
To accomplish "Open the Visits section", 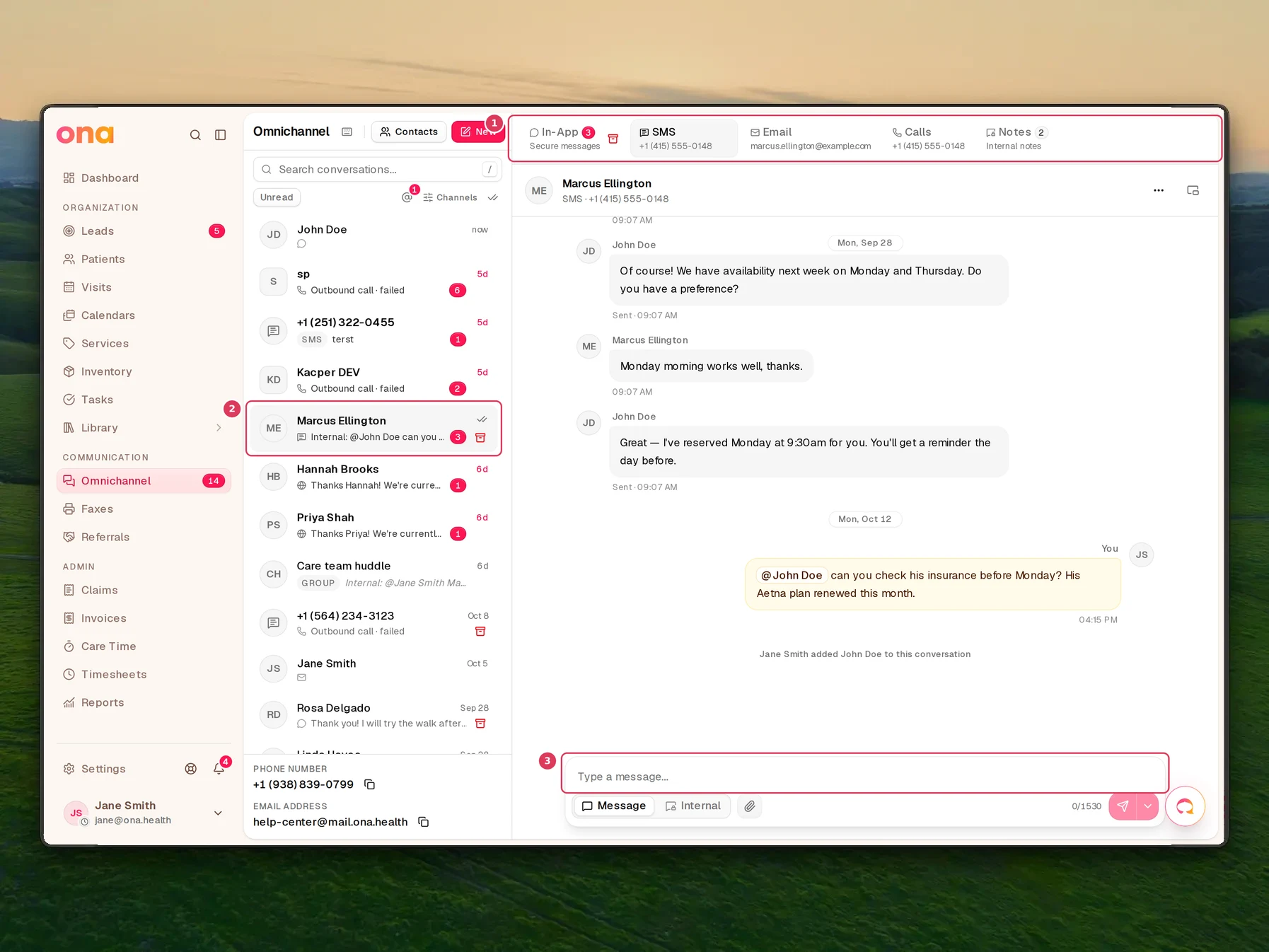I will [x=144, y=287].
